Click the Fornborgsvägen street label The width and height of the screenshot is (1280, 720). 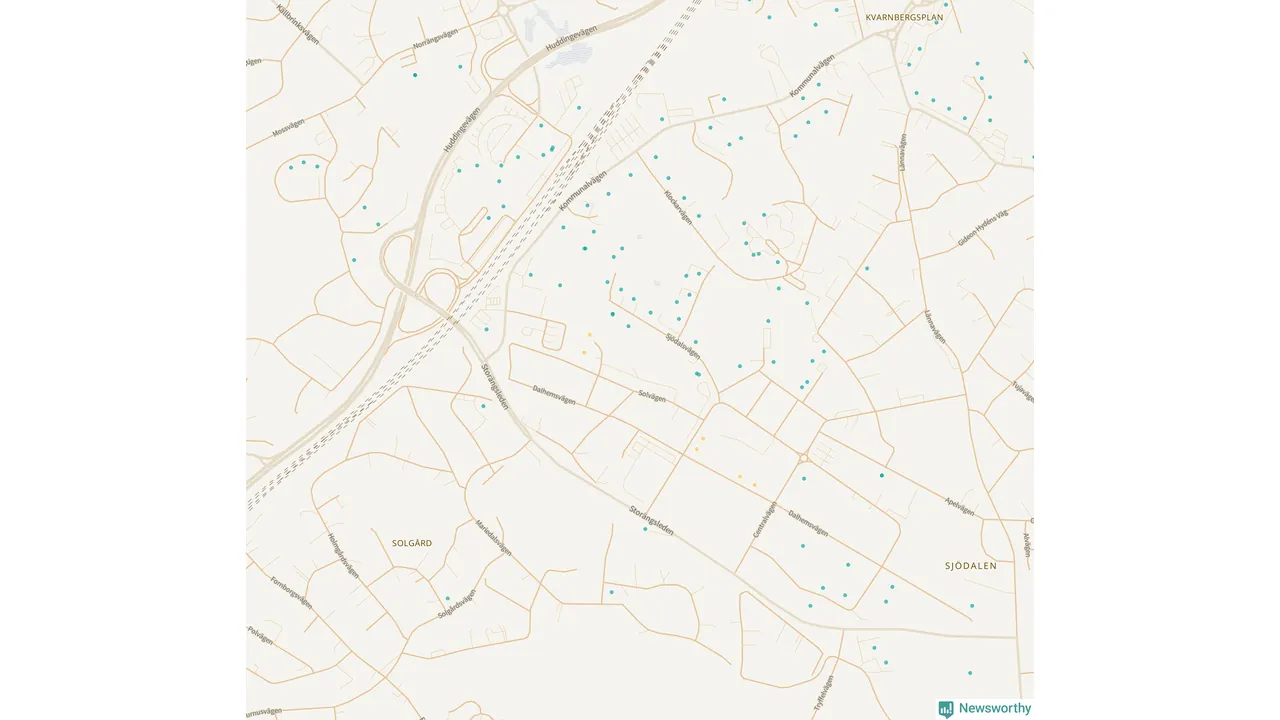291,593
